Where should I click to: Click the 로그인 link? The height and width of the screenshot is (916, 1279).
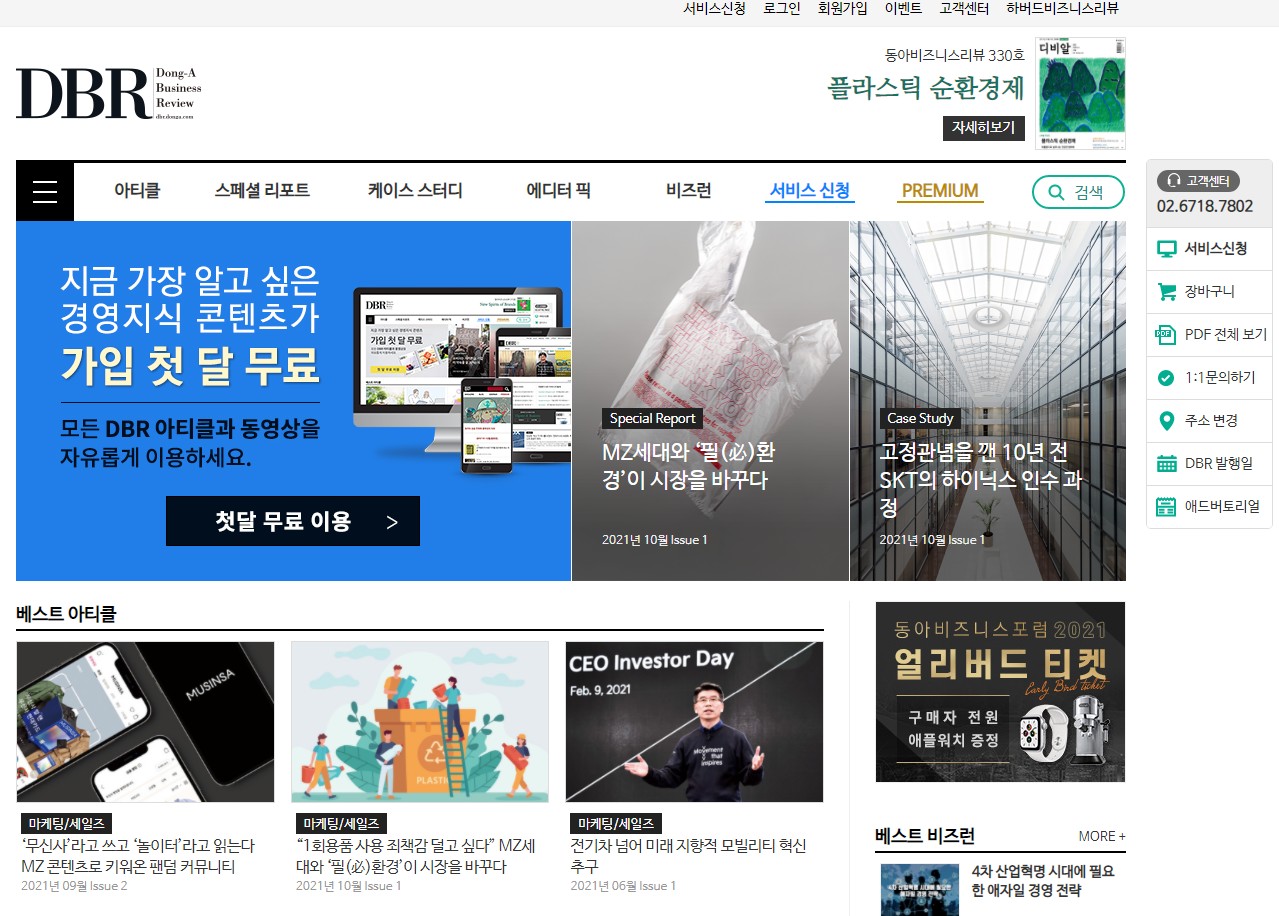[782, 9]
